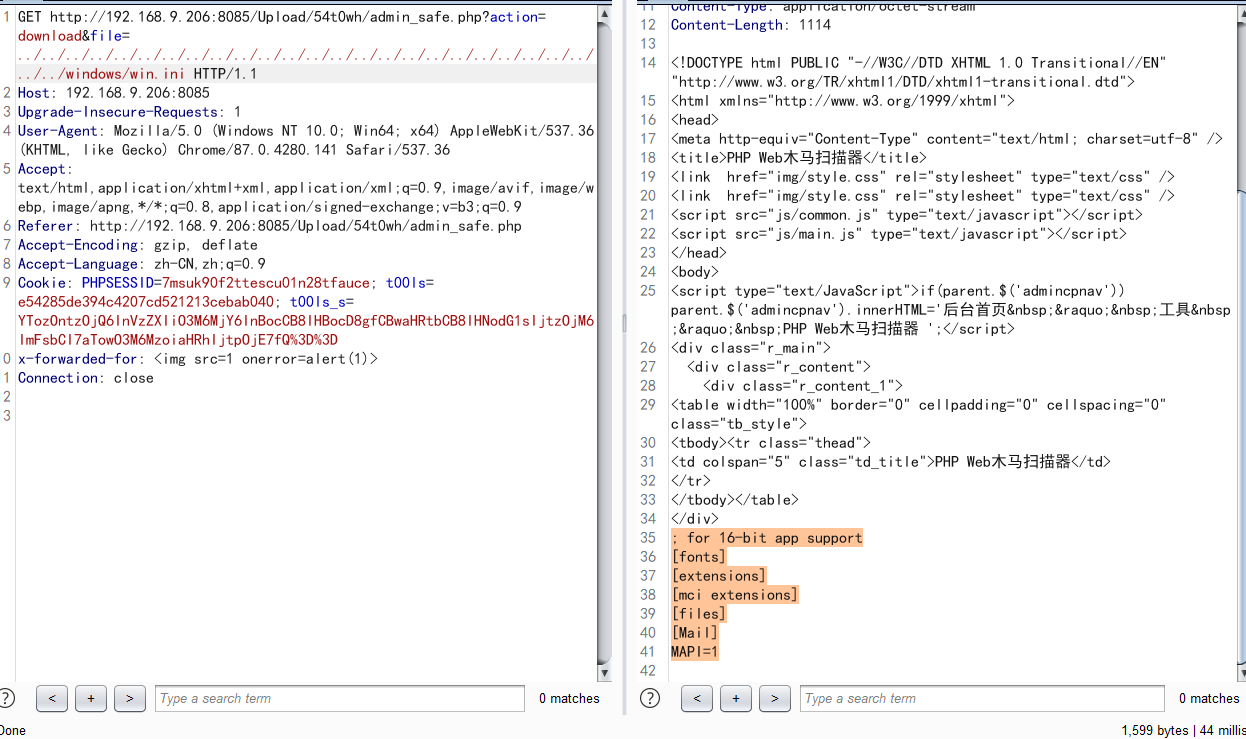Click highlighted MAPI=1 line
1246x739 pixels.
(x=695, y=652)
